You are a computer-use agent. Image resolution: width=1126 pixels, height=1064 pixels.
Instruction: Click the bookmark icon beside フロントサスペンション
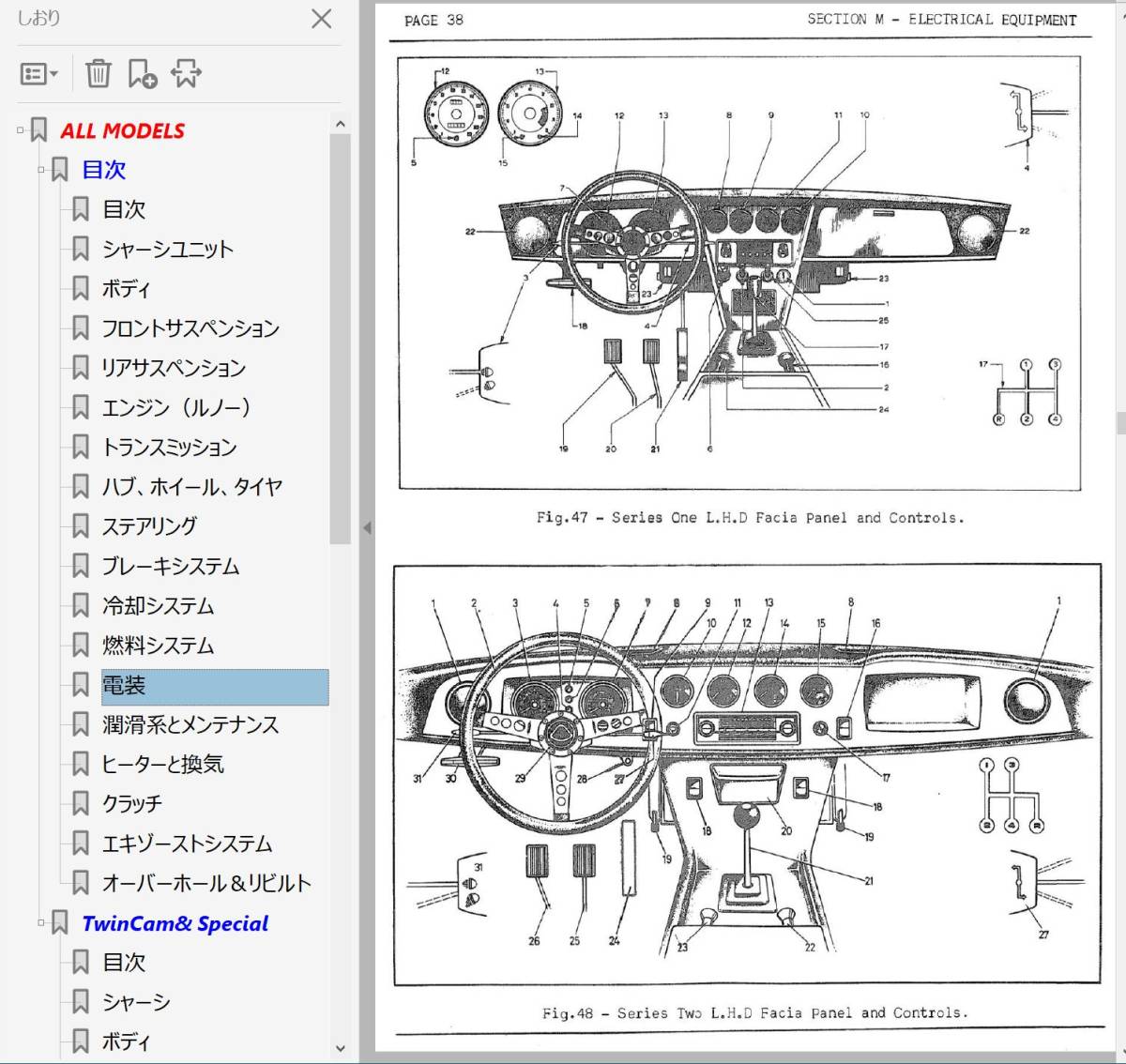[x=81, y=328]
